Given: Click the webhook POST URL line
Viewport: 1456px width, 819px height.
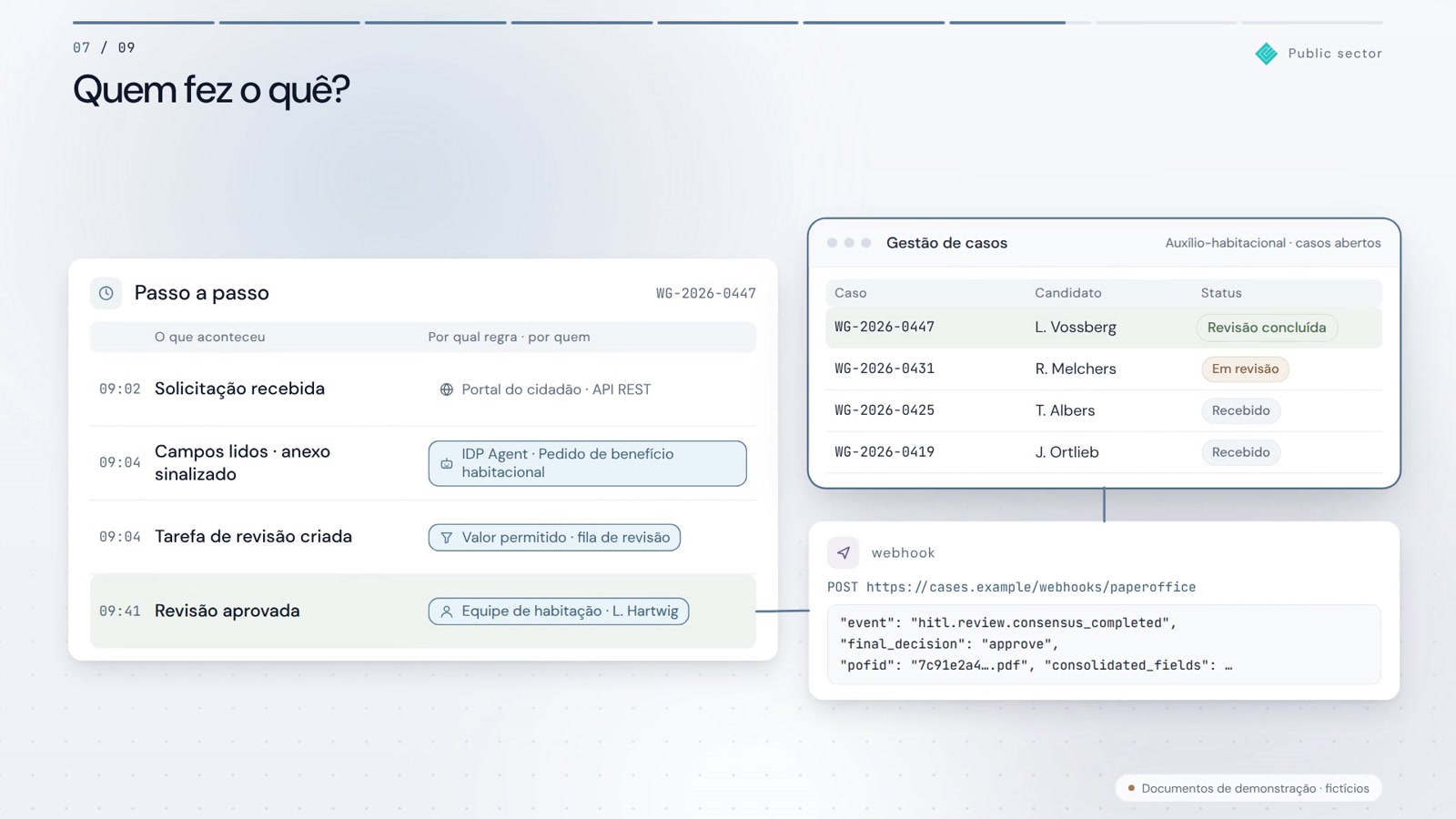Looking at the screenshot, I should pos(1011,588).
